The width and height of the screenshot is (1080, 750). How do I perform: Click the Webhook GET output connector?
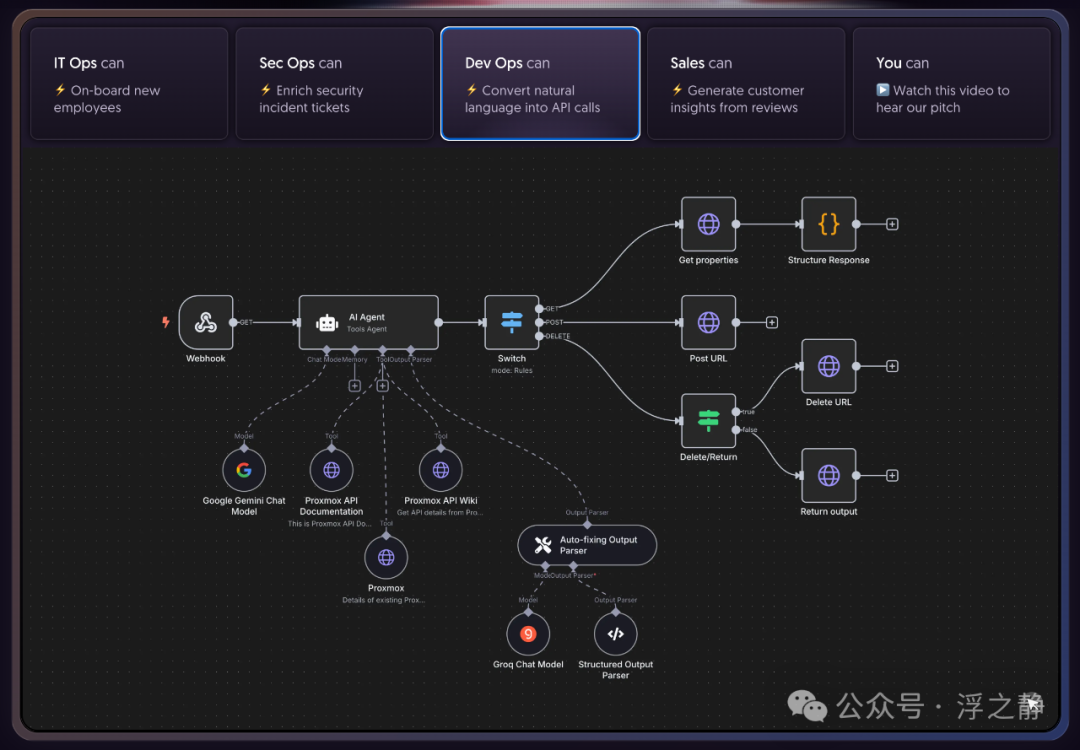pos(233,322)
